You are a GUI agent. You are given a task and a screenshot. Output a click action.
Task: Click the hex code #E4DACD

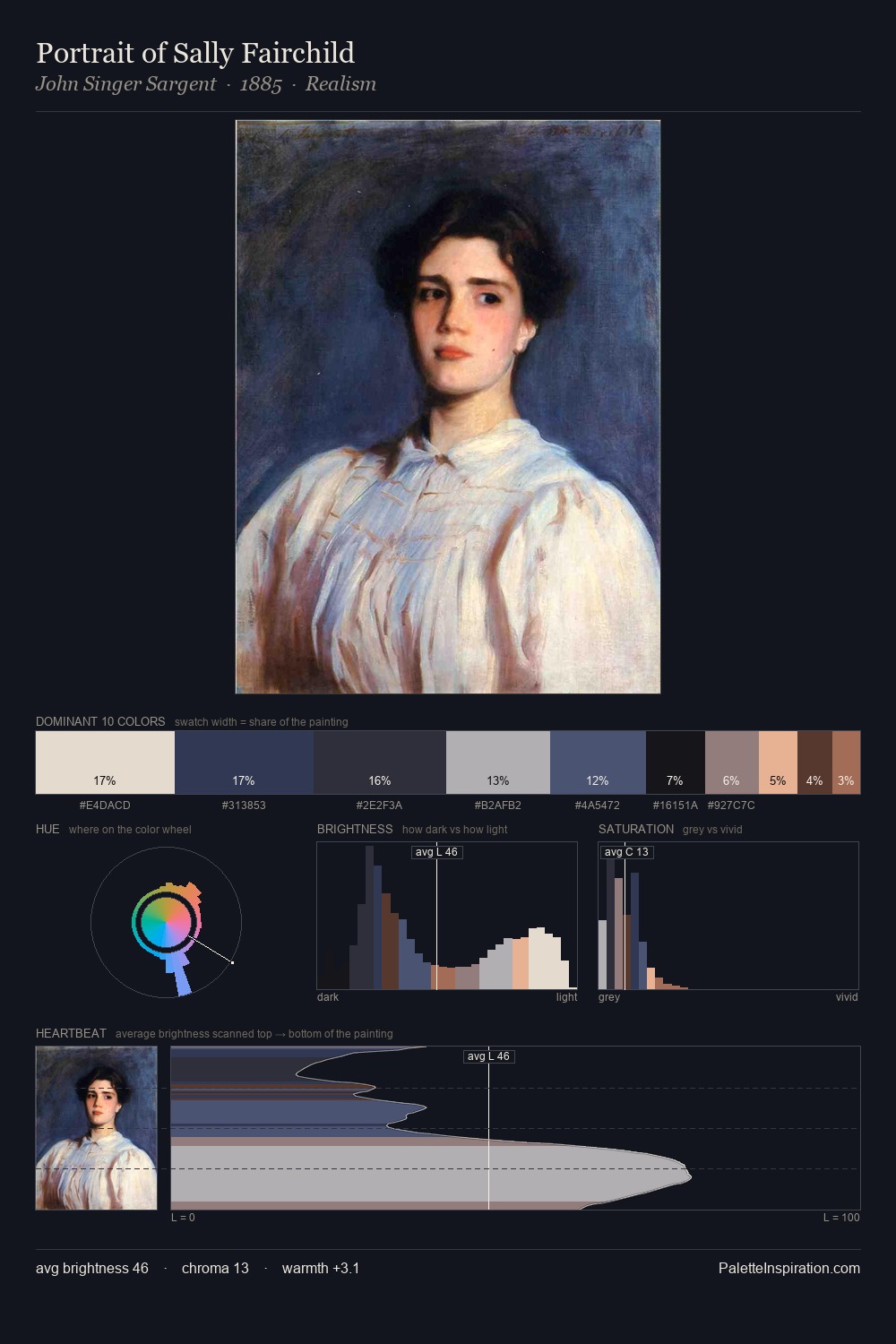click(x=105, y=806)
